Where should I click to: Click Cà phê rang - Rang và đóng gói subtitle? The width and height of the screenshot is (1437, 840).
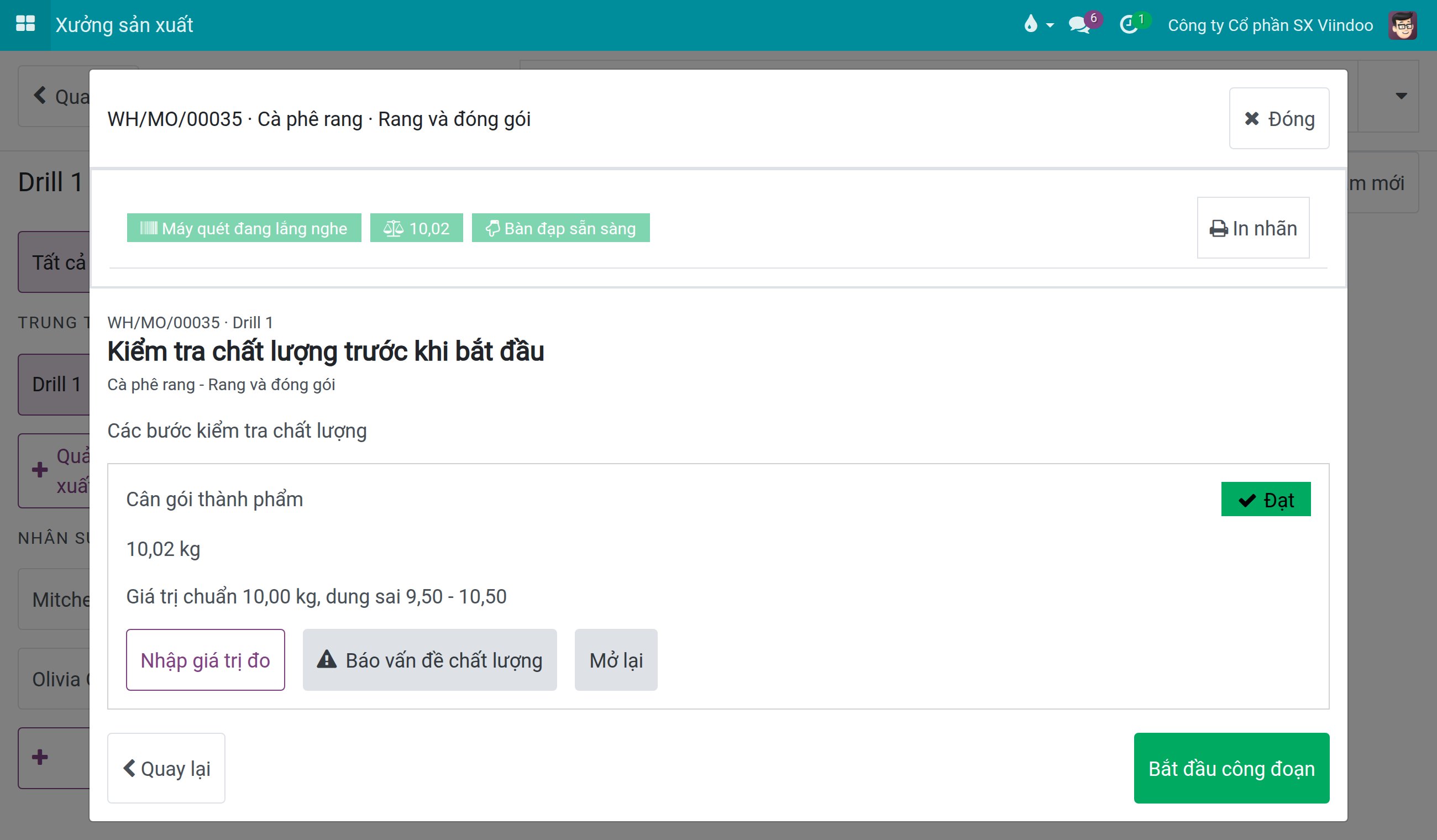[221, 385]
